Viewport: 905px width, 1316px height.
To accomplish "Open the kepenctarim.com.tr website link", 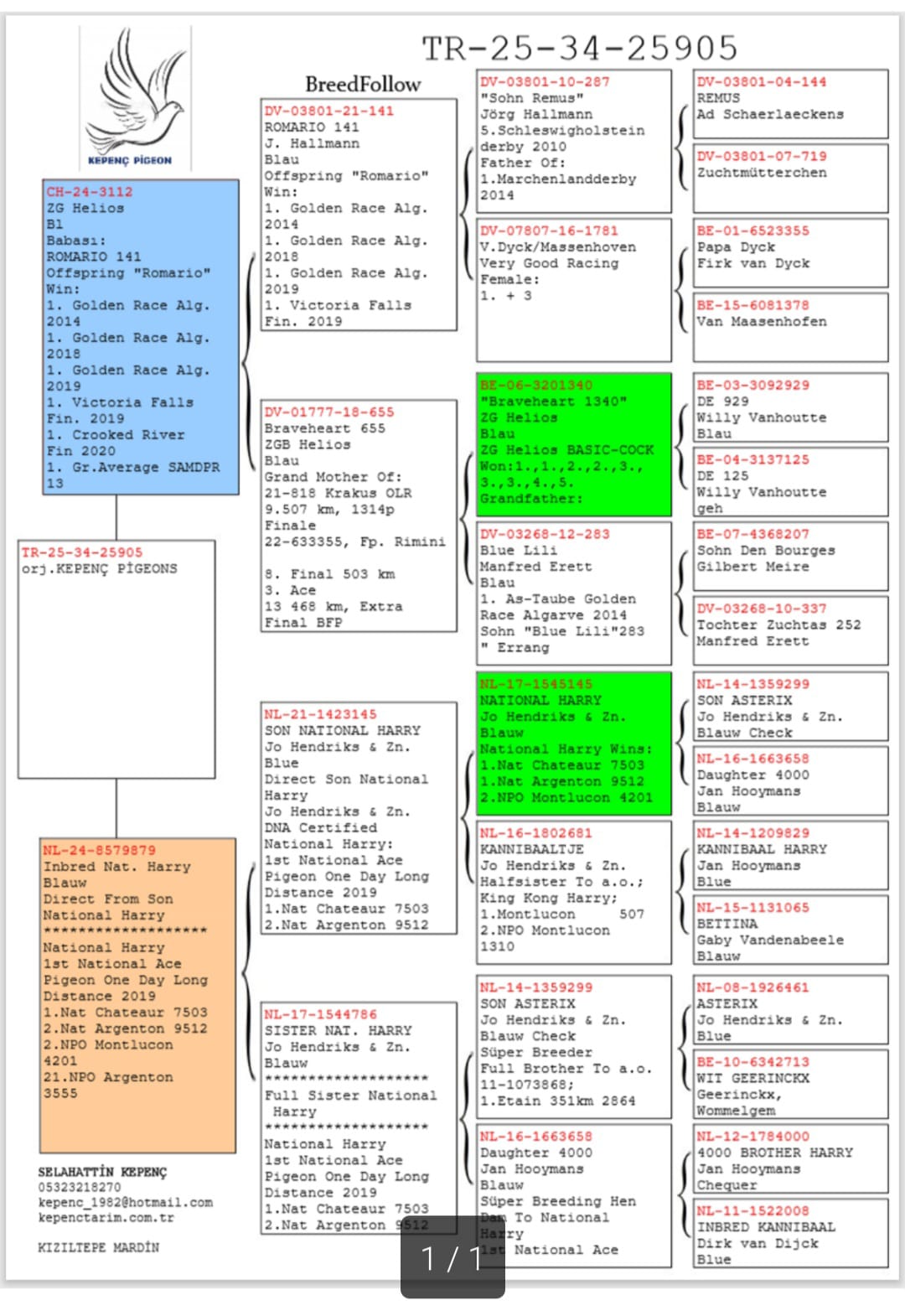I will tap(106, 1218).
